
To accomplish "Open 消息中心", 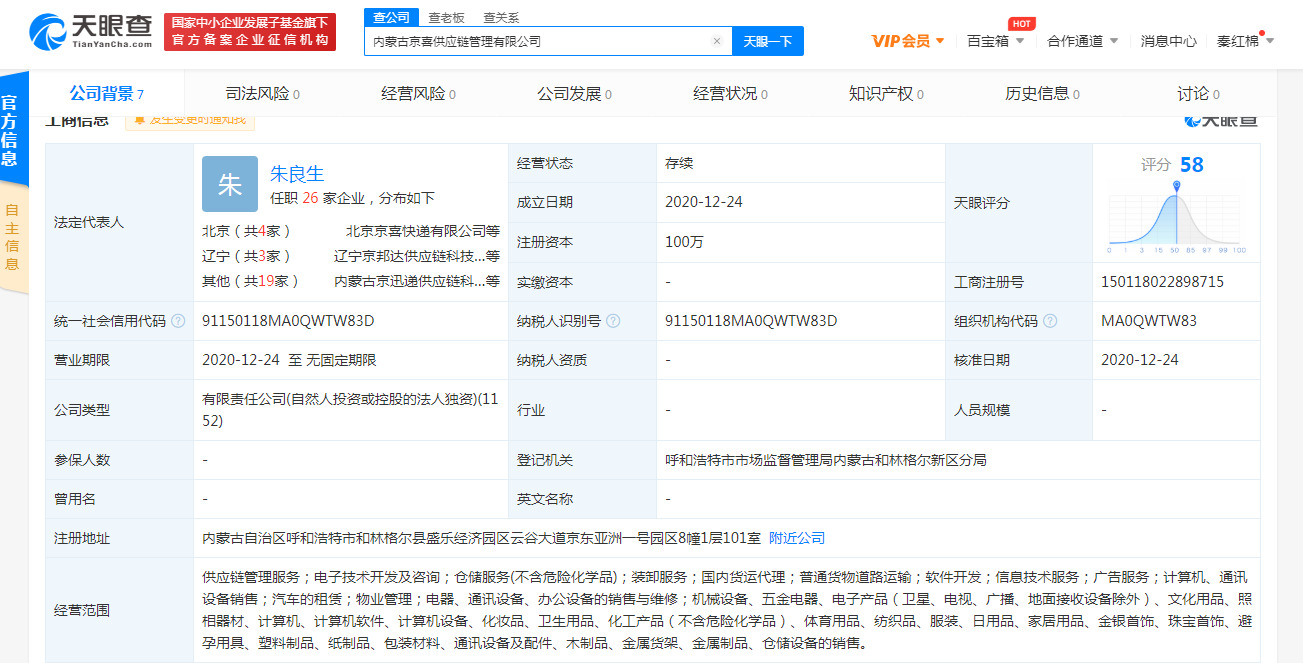I will 1168,41.
